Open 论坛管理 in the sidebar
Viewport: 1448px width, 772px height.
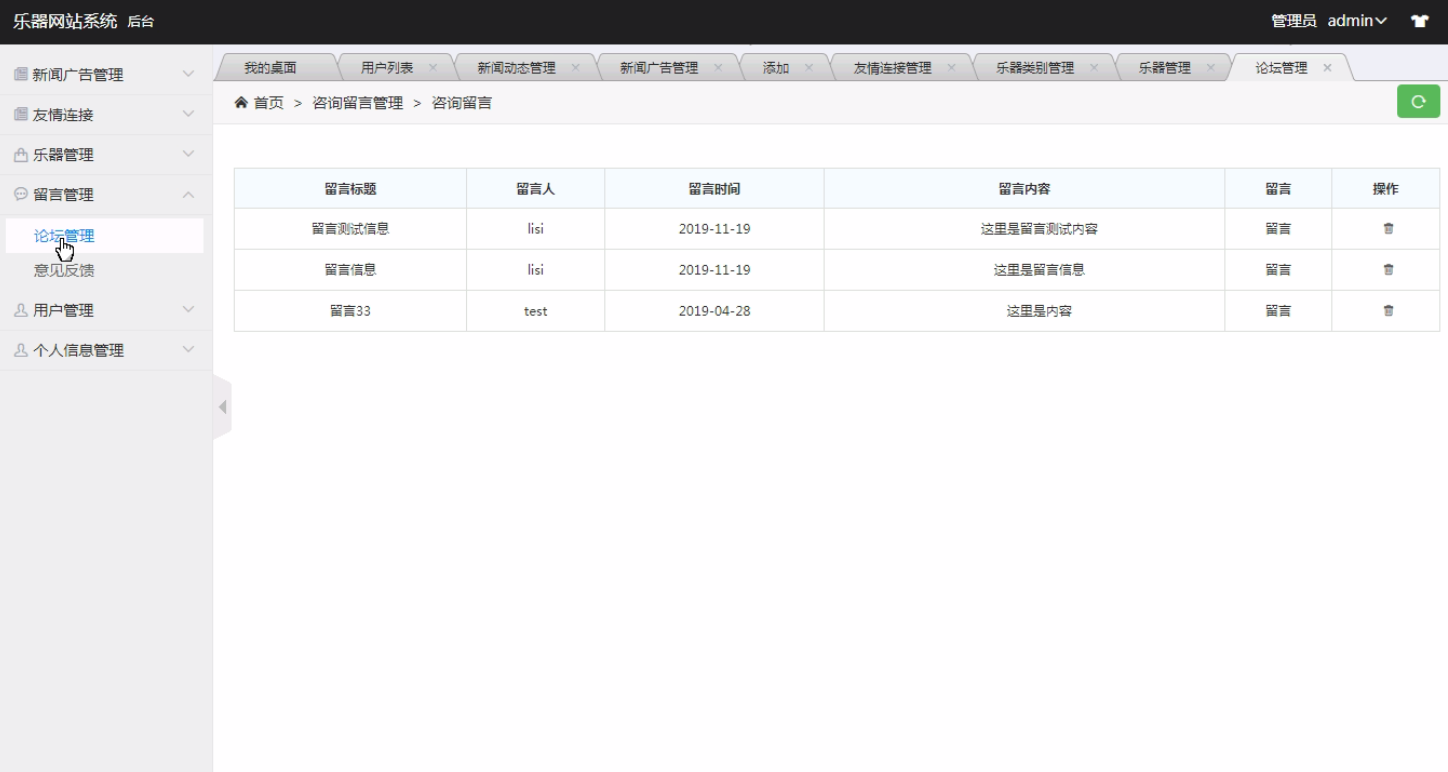[64, 236]
